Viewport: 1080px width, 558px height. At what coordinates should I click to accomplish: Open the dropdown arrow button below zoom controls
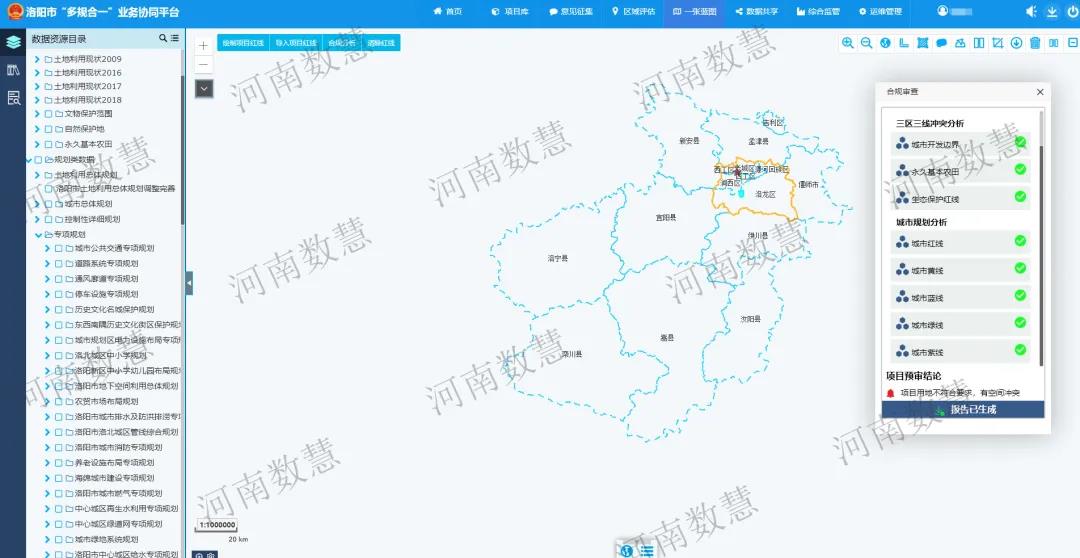(x=203, y=88)
